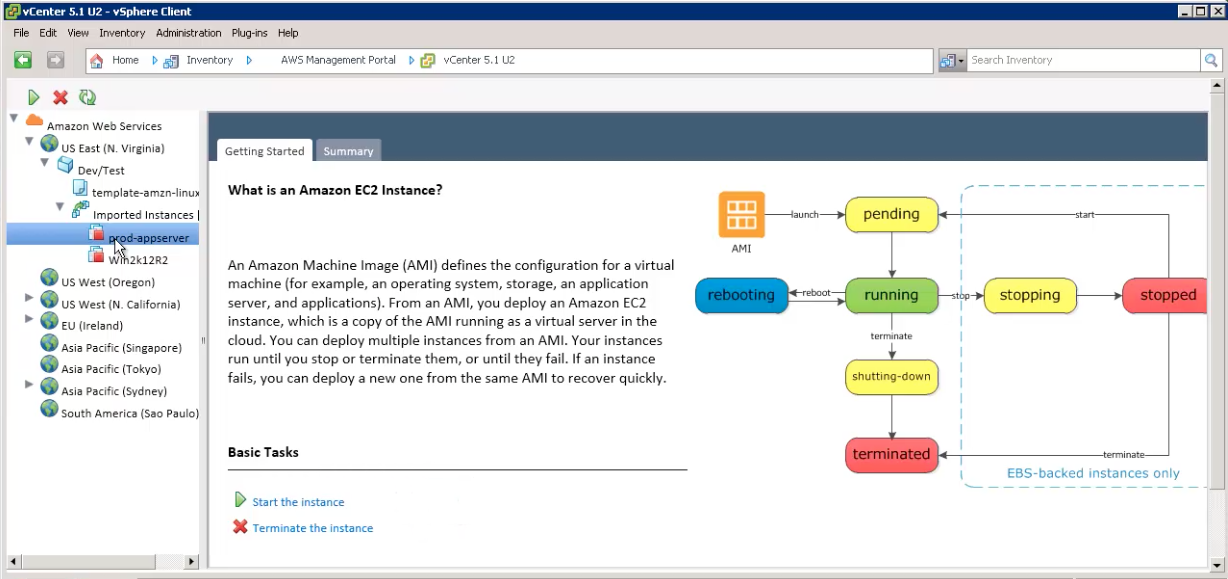This screenshot has width=1228, height=579.
Task: Select the US West (Oregon) globe icon
Action: [x=49, y=278]
